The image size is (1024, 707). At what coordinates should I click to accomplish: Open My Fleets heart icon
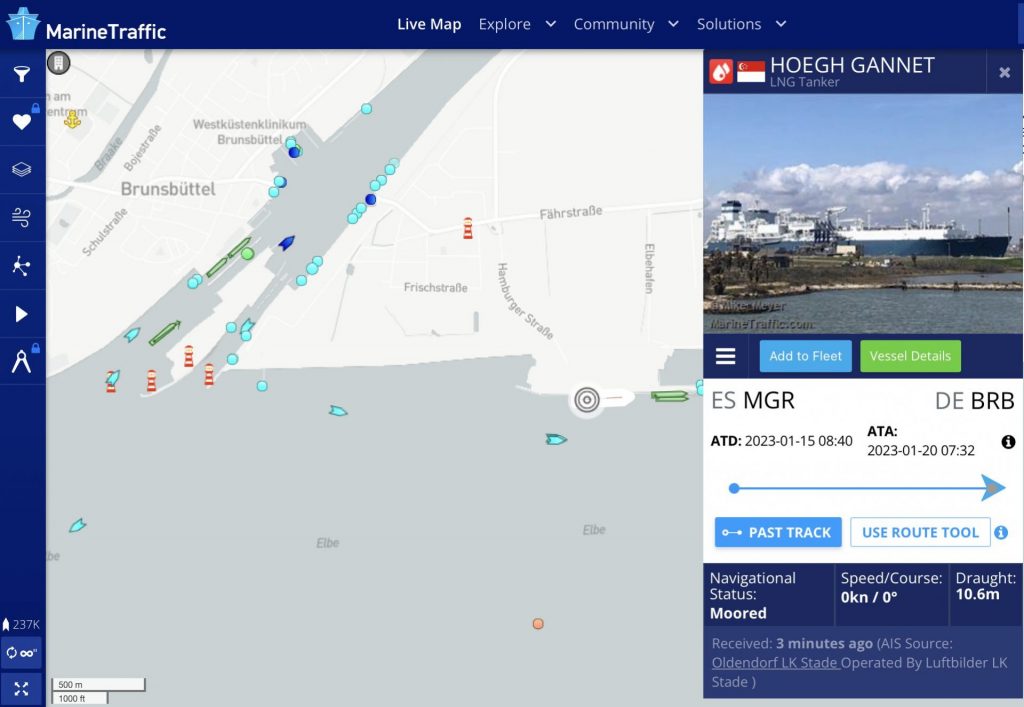coord(22,121)
